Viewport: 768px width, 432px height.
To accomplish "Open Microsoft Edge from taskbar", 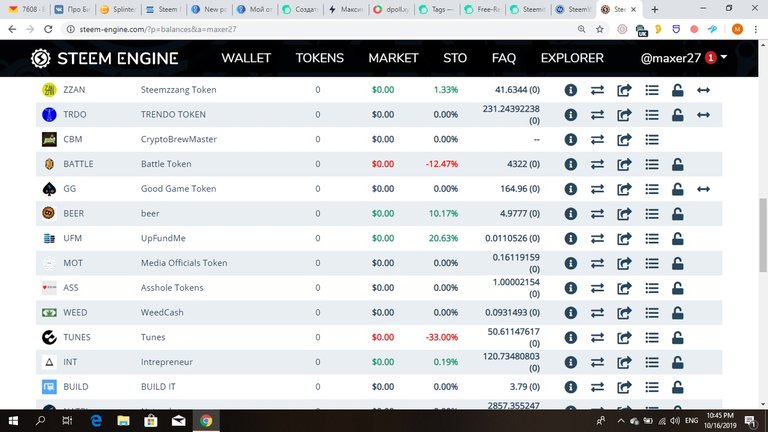I will (x=96, y=421).
